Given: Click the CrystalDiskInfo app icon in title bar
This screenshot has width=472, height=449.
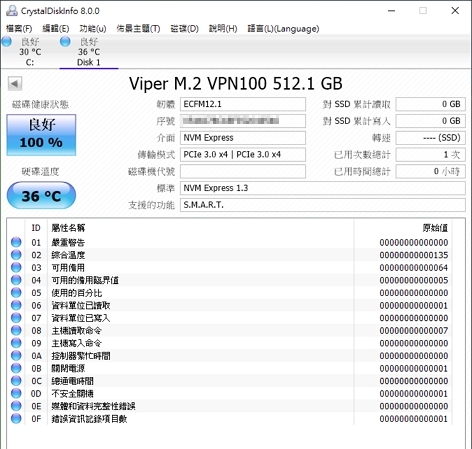Looking at the screenshot, I should click(12, 11).
